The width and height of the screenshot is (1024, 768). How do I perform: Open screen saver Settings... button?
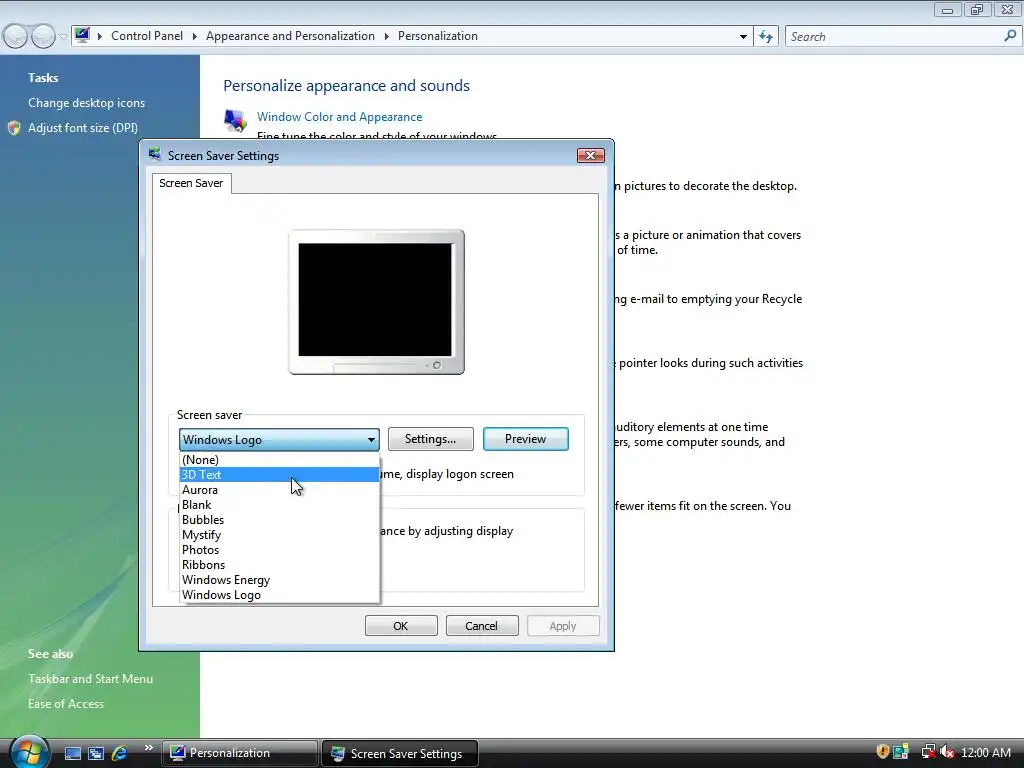click(430, 439)
